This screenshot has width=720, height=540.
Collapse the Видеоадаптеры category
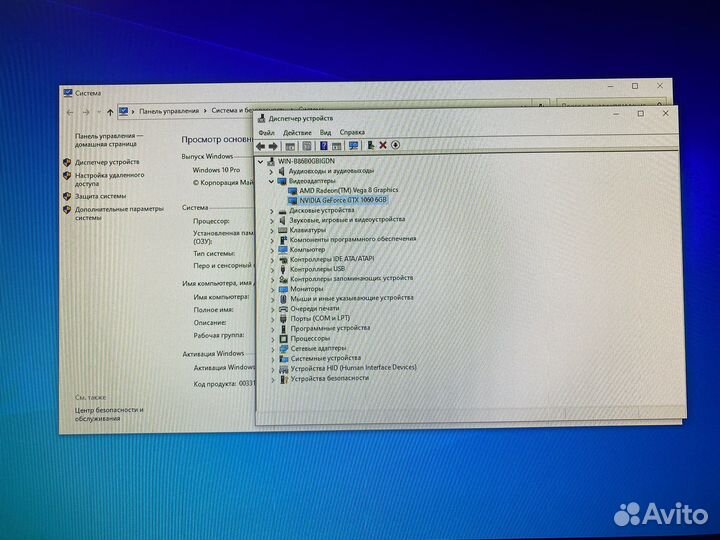point(271,181)
